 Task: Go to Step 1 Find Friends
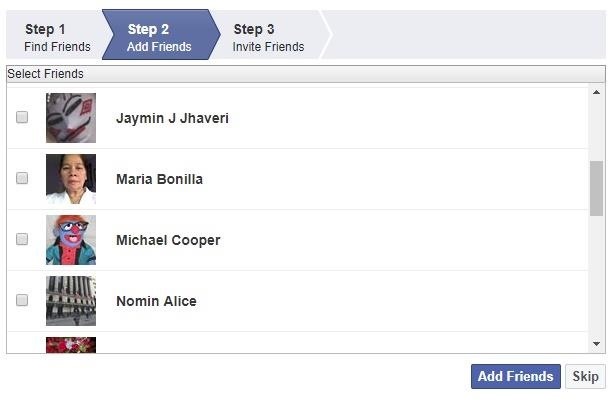(57, 37)
